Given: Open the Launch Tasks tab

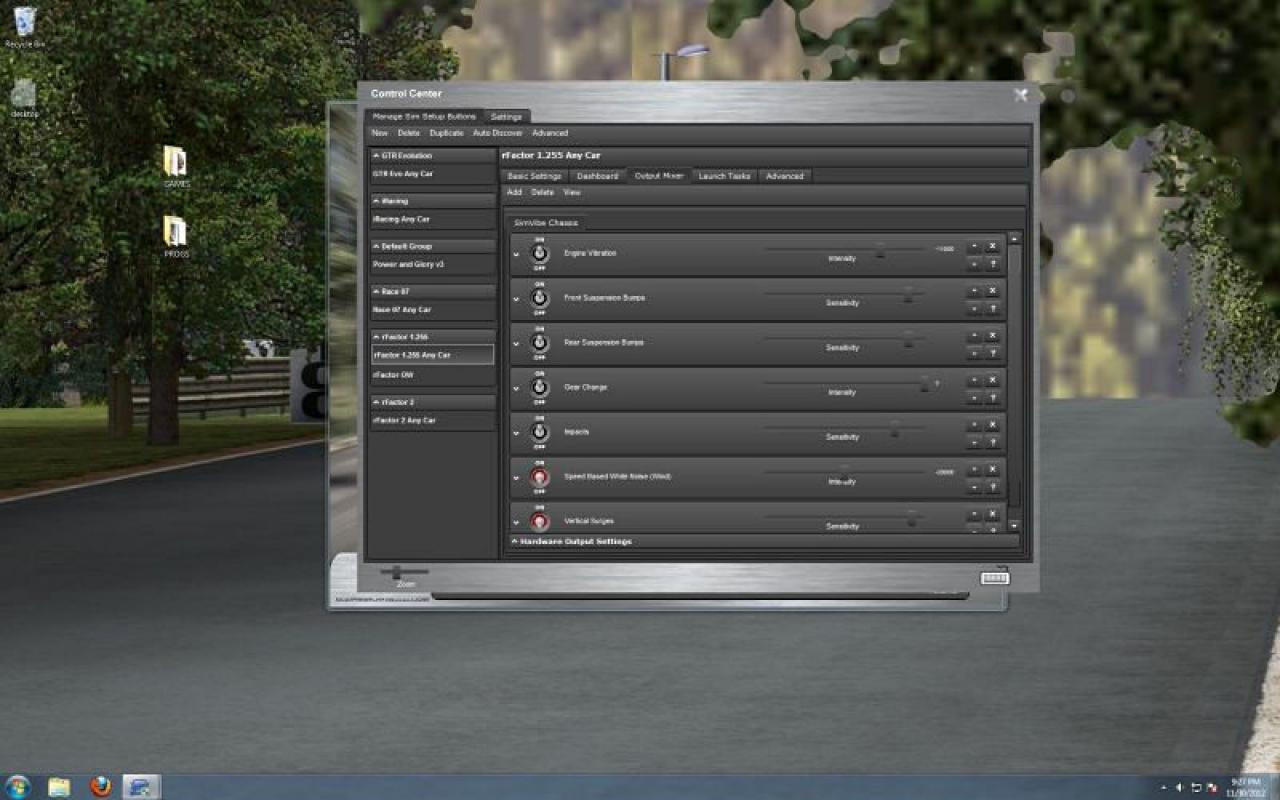Looking at the screenshot, I should click(x=724, y=176).
